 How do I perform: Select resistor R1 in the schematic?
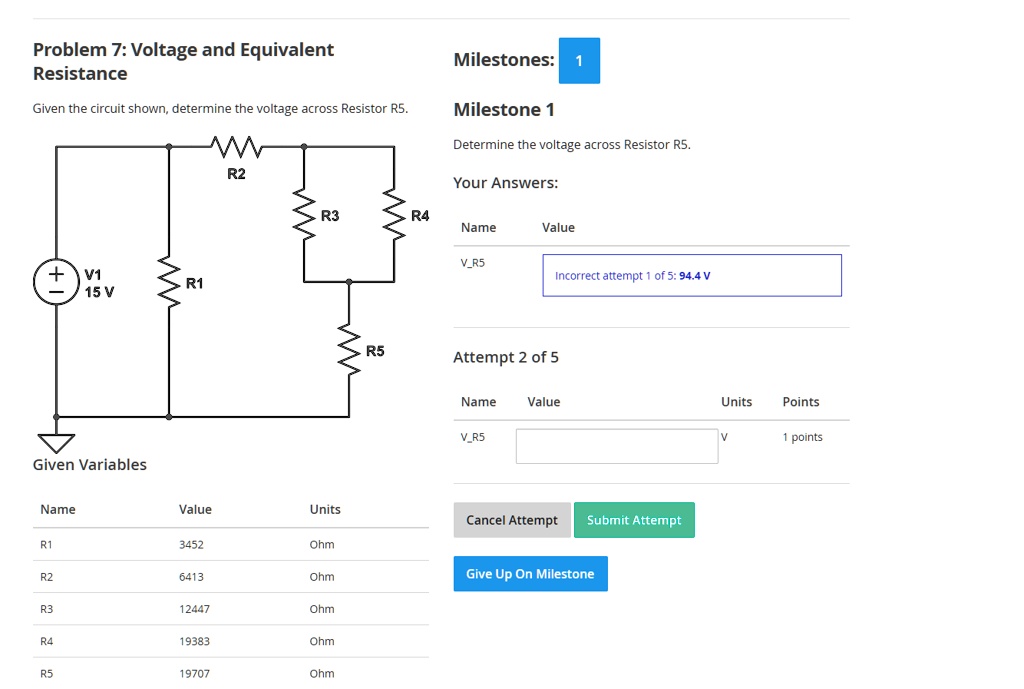pyautogui.click(x=169, y=282)
